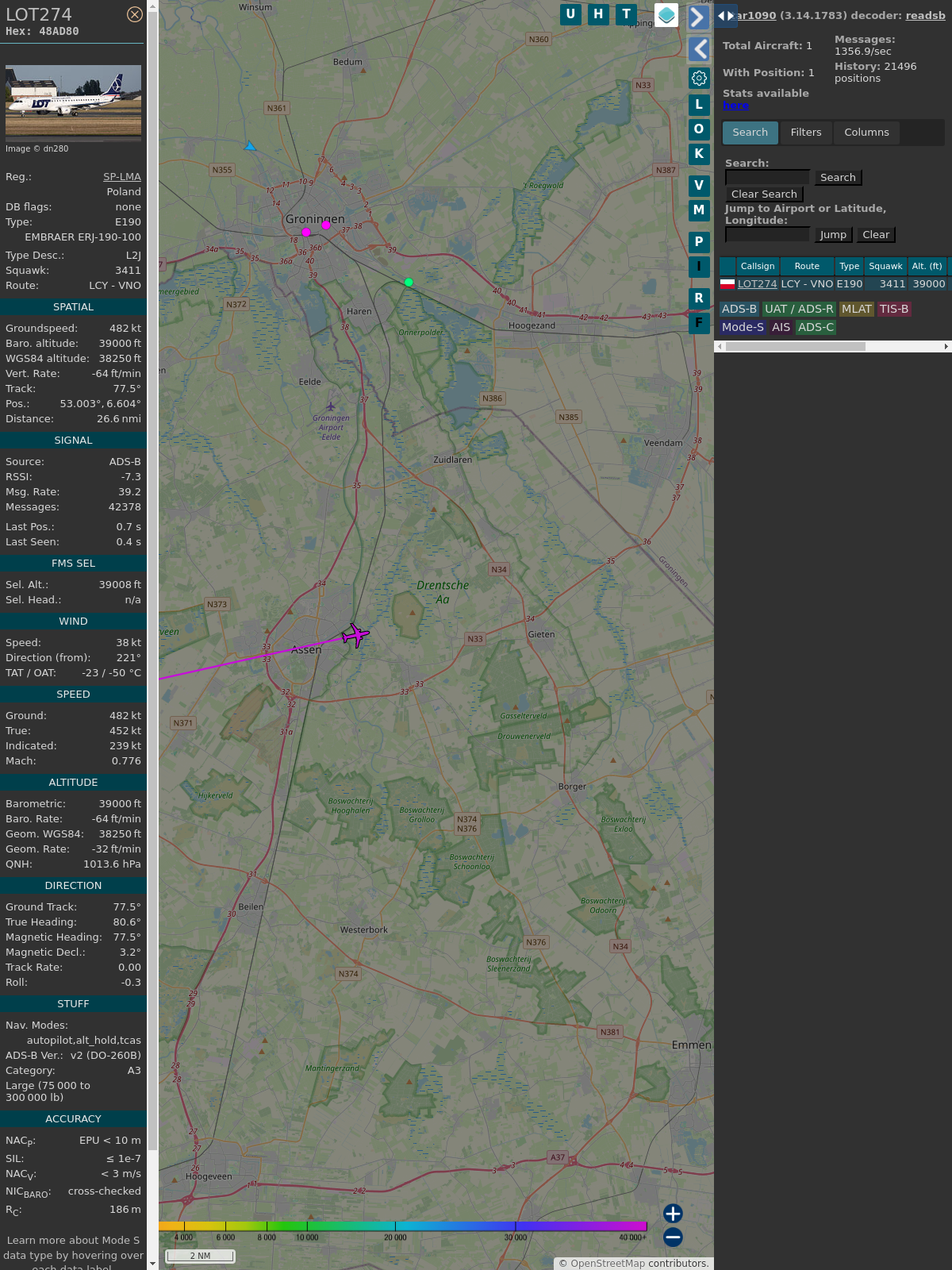Switch to the Columns tab
This screenshot has width=952, height=1270.
coord(866,133)
